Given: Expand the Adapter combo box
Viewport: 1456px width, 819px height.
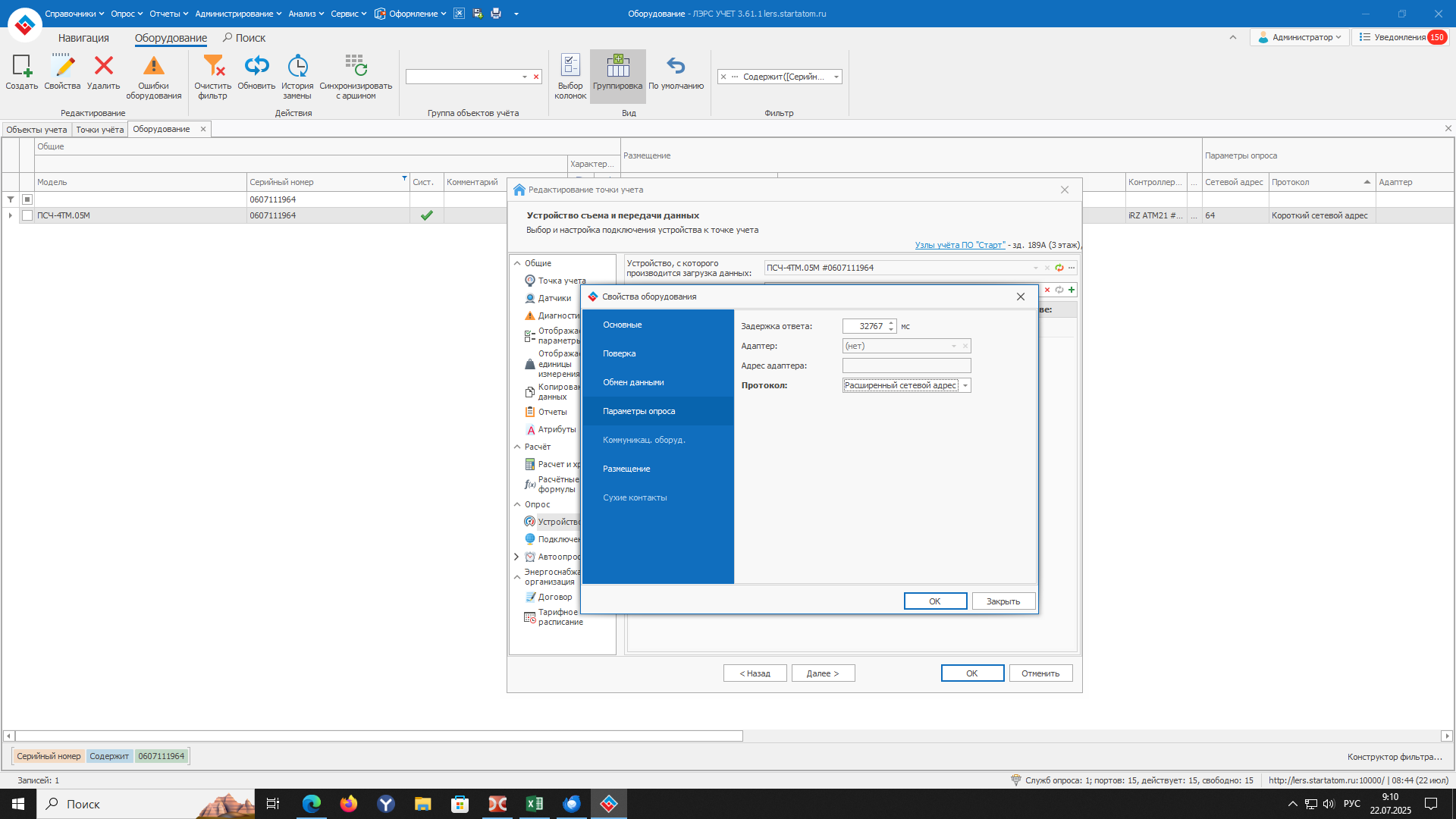Looking at the screenshot, I should tap(954, 347).
